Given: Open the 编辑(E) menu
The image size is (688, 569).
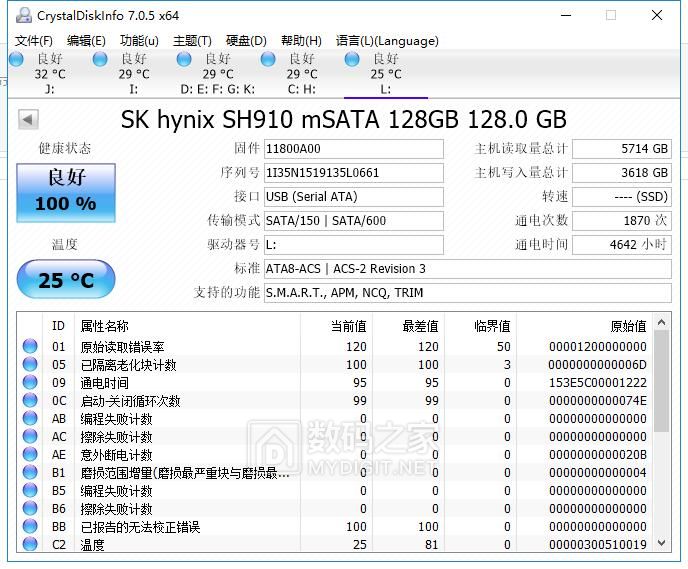Looking at the screenshot, I should pos(86,41).
